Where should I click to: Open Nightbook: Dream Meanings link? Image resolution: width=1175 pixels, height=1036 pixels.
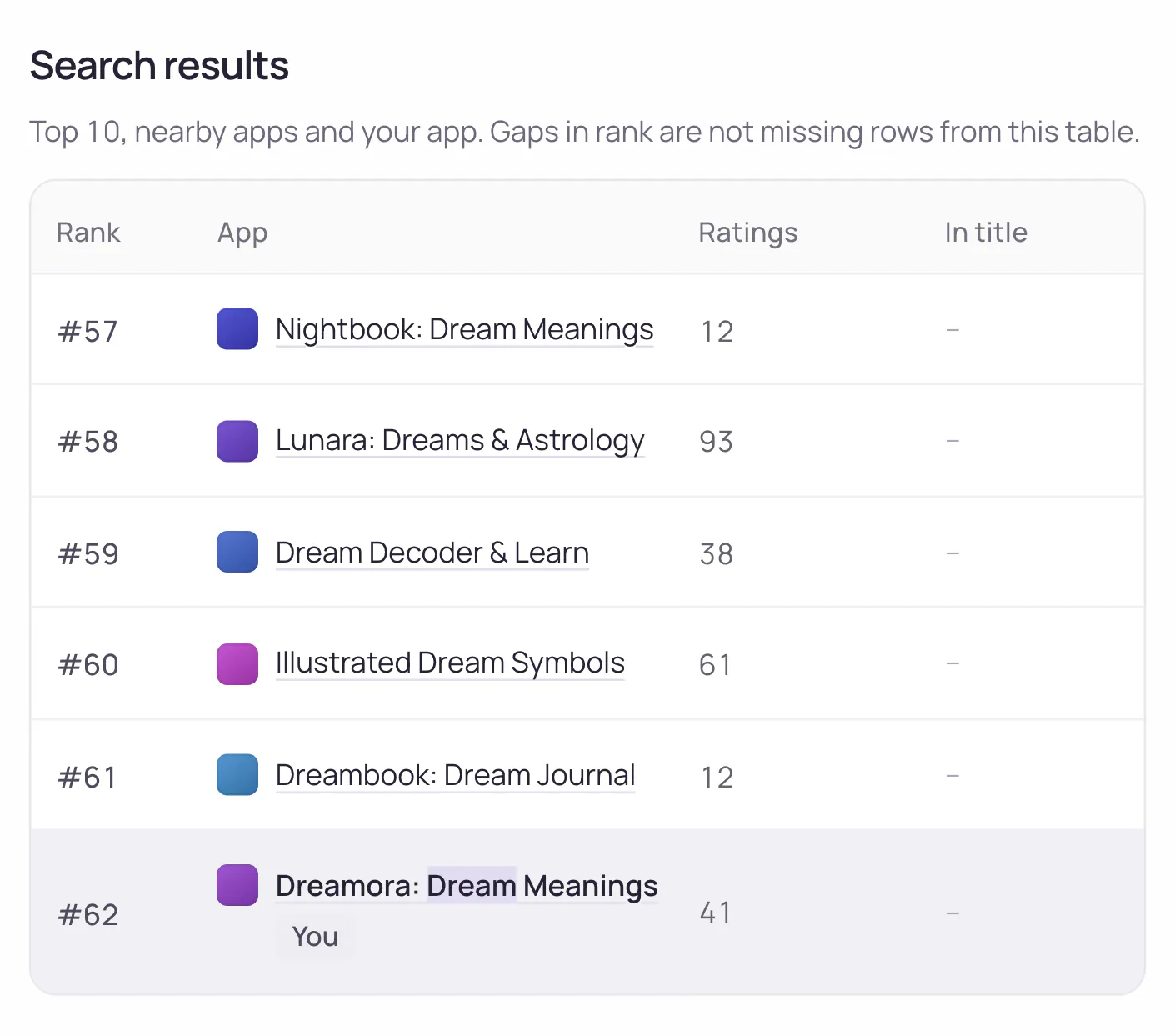click(x=464, y=330)
